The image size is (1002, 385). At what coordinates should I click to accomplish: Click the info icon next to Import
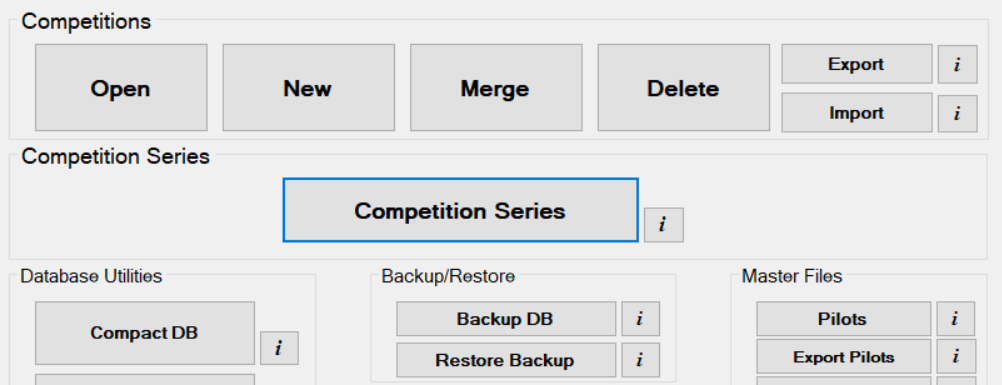[x=957, y=114]
